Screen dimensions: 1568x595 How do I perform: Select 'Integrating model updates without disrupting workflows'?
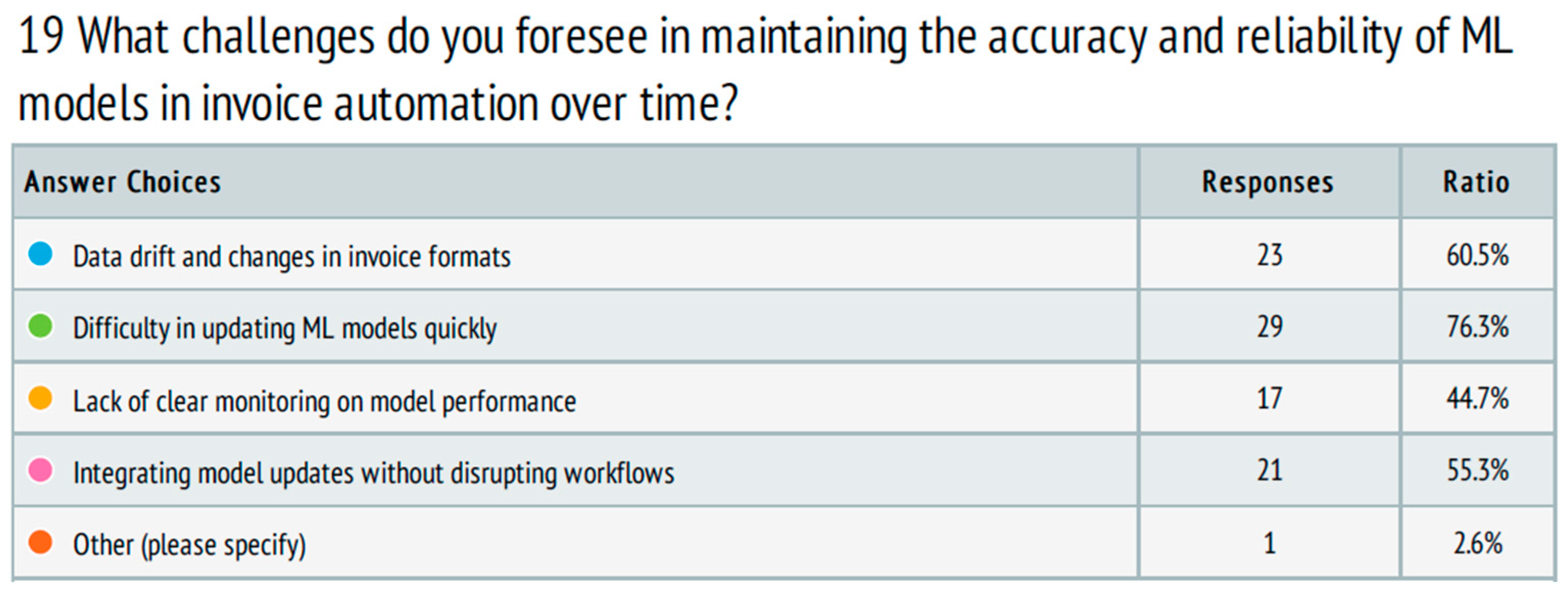click(x=374, y=473)
